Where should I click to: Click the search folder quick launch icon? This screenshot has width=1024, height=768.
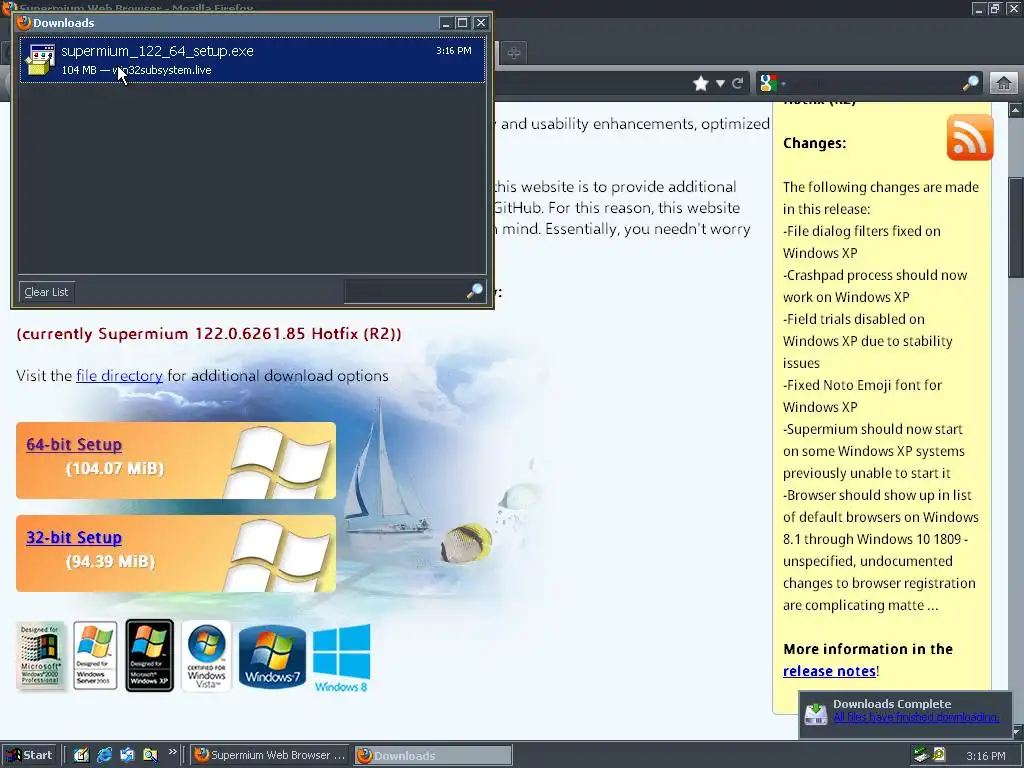(x=150, y=755)
